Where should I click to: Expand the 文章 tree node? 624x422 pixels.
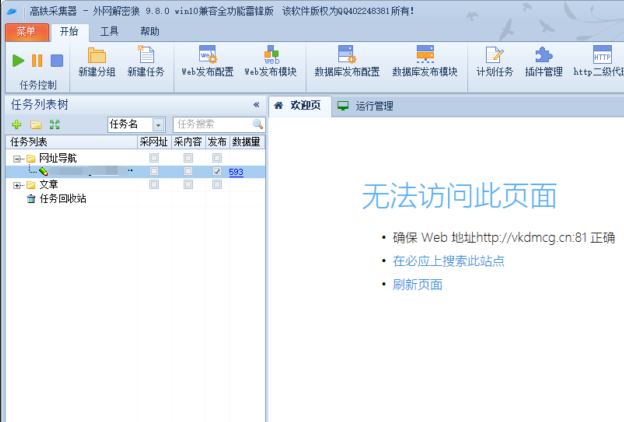coord(17,185)
